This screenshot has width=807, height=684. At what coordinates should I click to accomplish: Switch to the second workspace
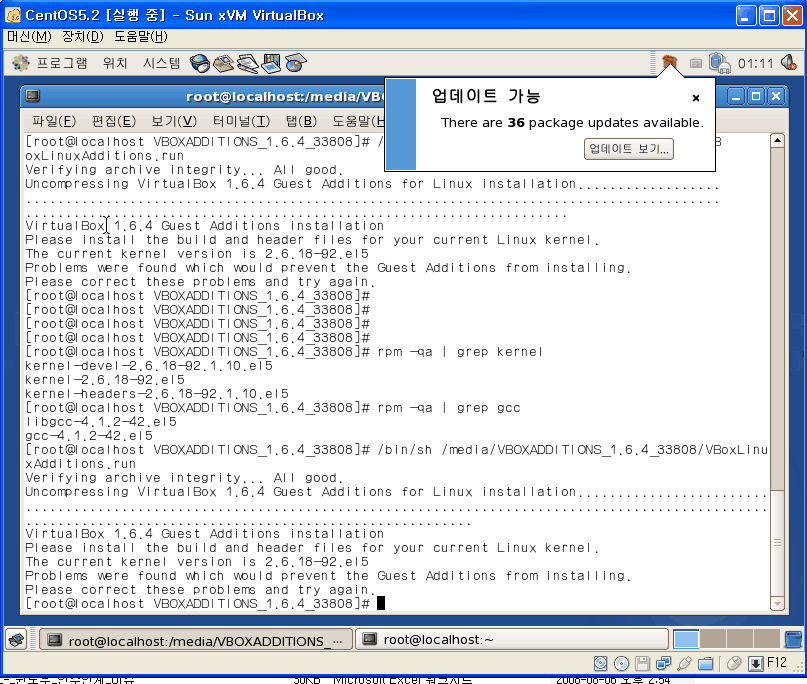point(711,640)
